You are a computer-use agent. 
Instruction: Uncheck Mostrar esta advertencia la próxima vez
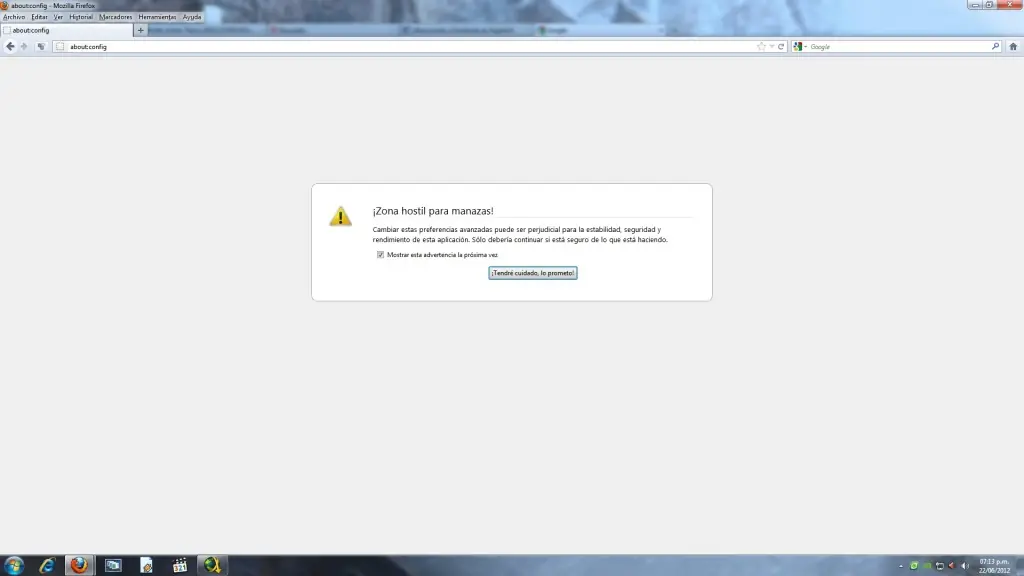coord(380,255)
